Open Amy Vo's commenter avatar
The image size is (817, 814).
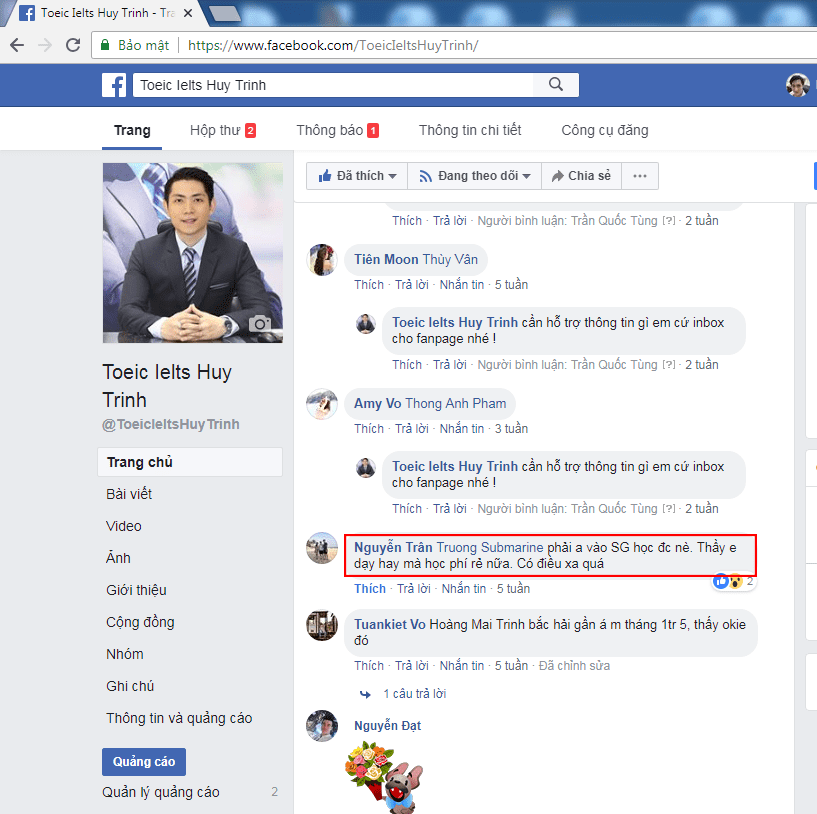tap(322, 404)
